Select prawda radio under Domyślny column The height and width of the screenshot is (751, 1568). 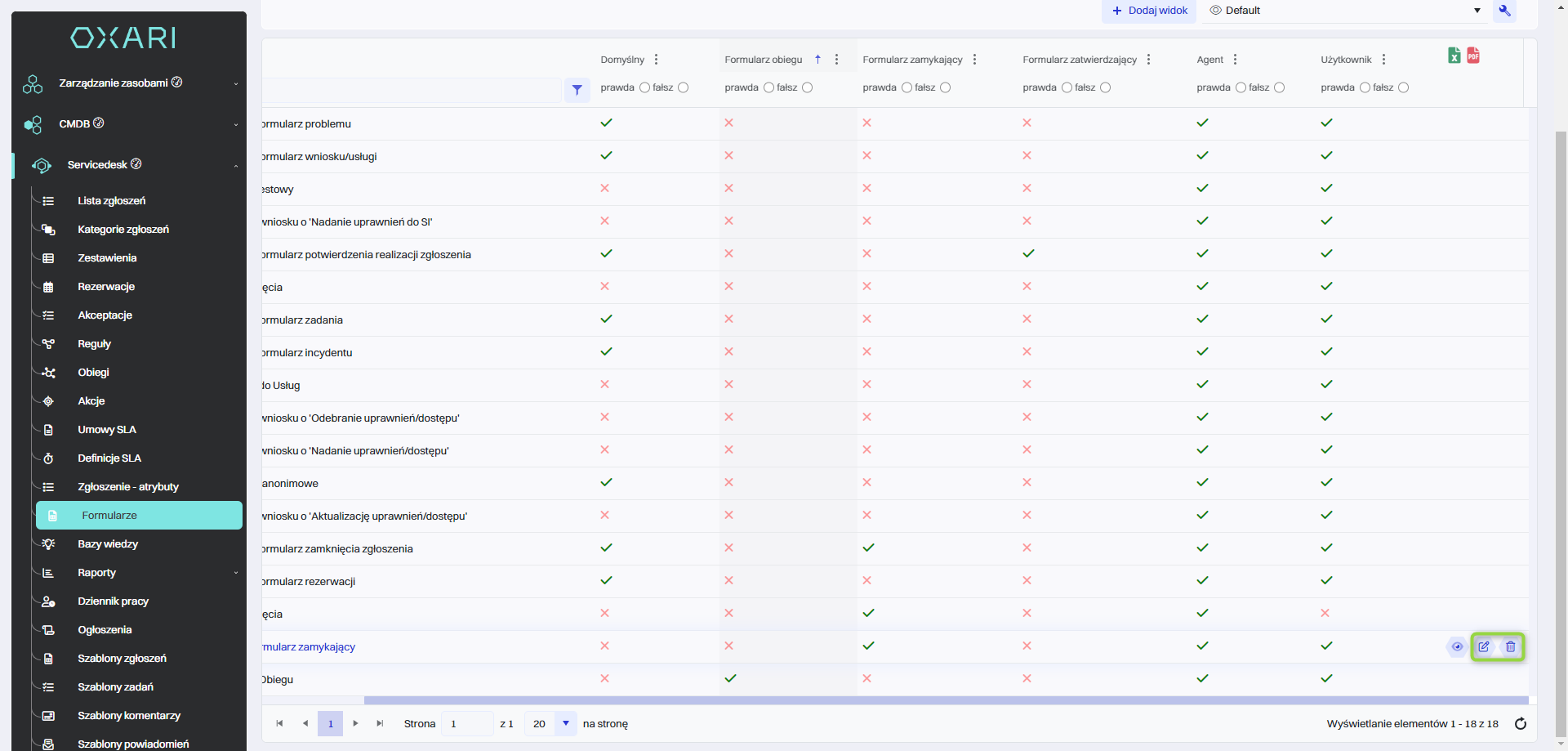coord(644,87)
